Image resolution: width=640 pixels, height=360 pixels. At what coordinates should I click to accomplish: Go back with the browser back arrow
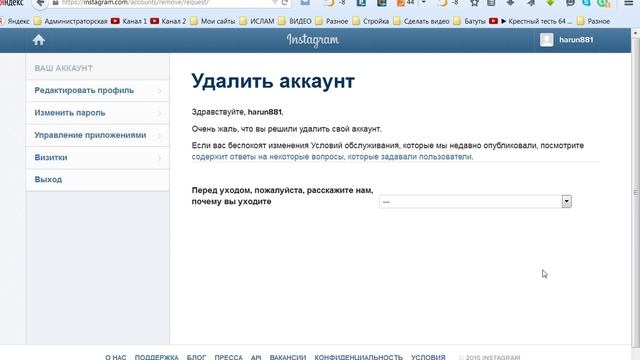click(x=40, y=3)
